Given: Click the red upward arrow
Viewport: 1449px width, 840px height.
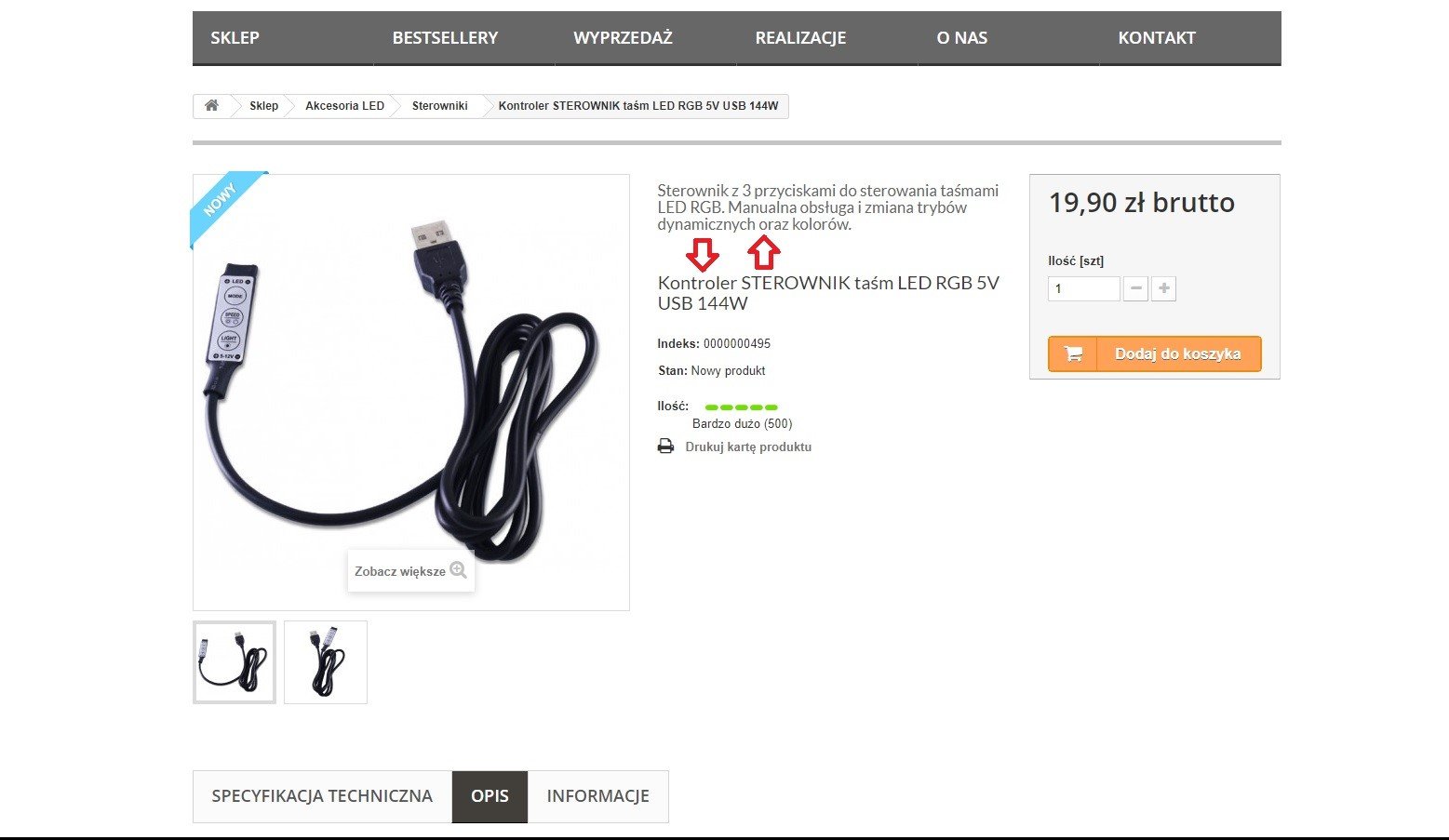Looking at the screenshot, I should [x=763, y=253].
